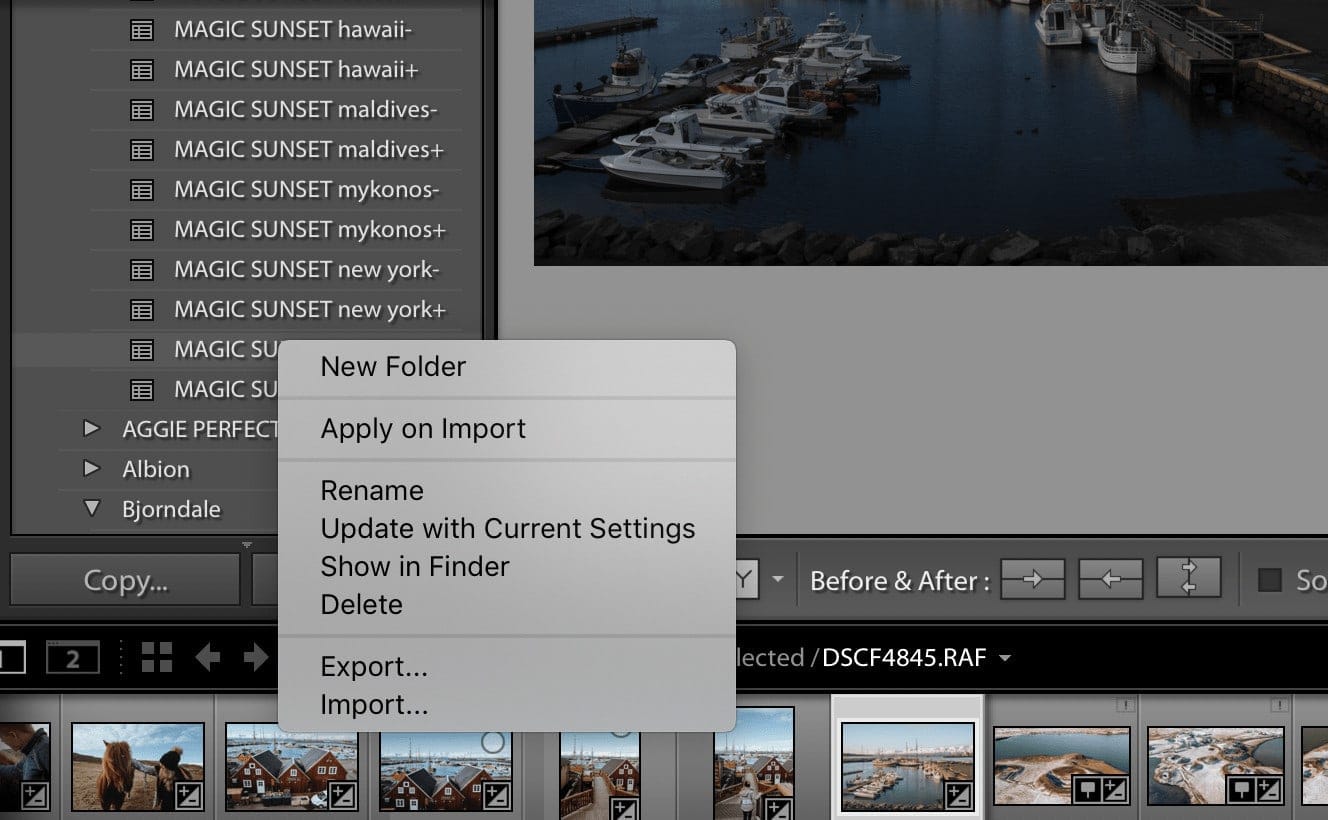
Task: Switch to secondary display 2 icon
Action: pos(72,658)
